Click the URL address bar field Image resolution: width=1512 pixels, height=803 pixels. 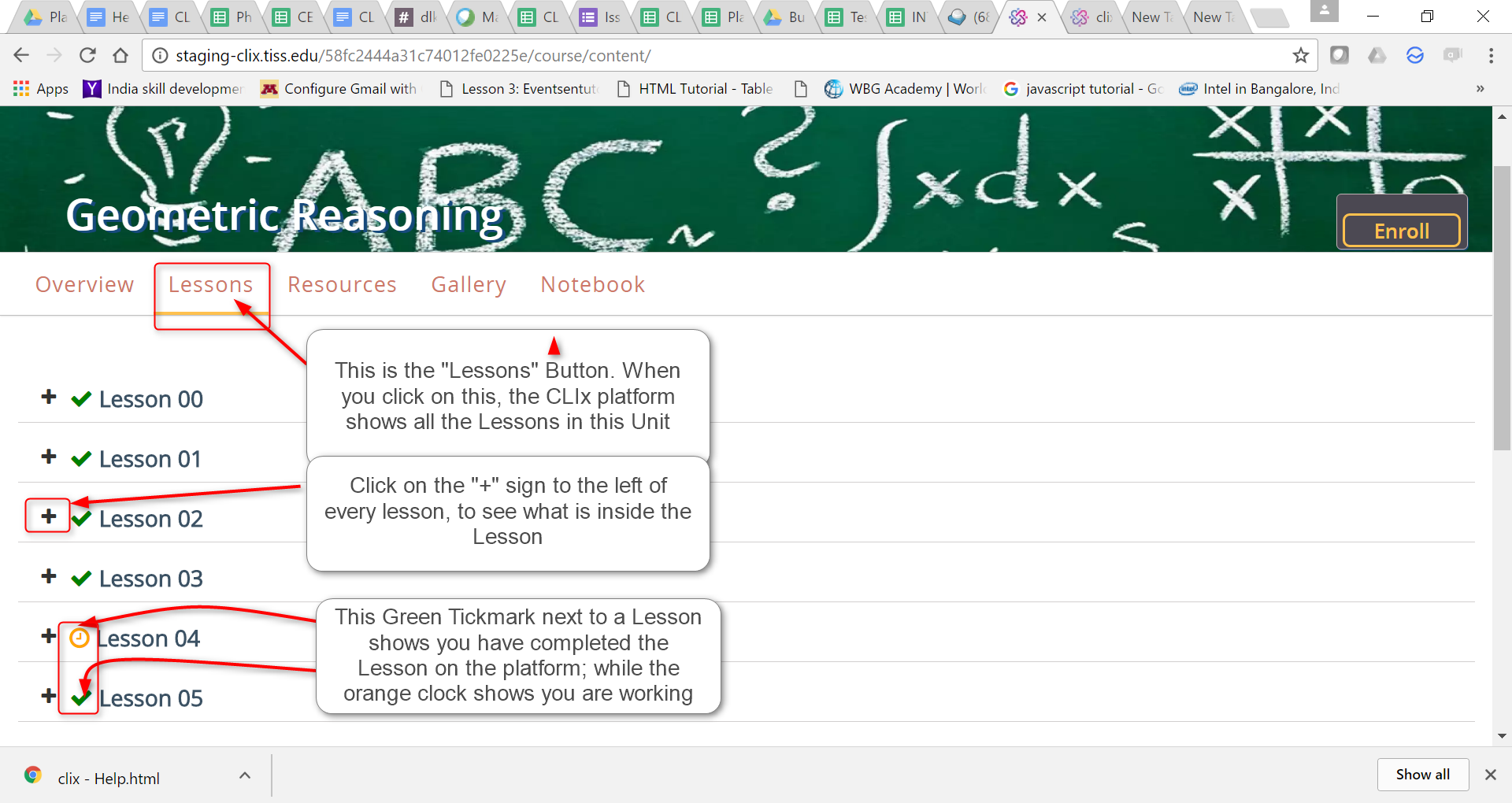point(709,55)
